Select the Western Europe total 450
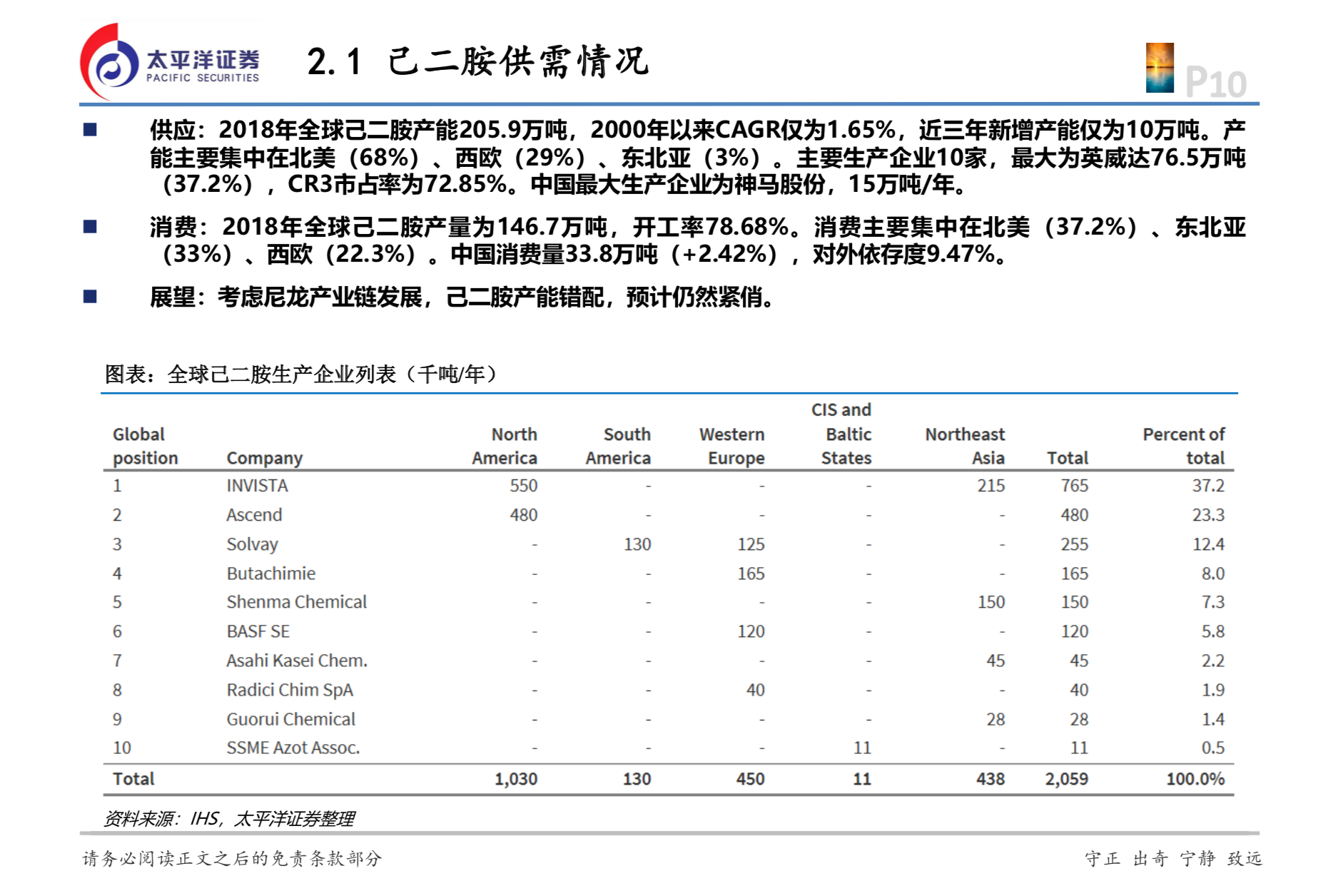The height and width of the screenshot is (896, 1333). tap(750, 779)
